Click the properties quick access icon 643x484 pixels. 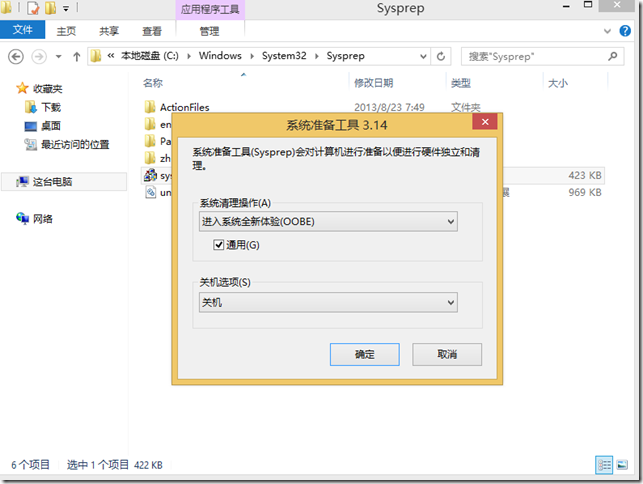33,8
